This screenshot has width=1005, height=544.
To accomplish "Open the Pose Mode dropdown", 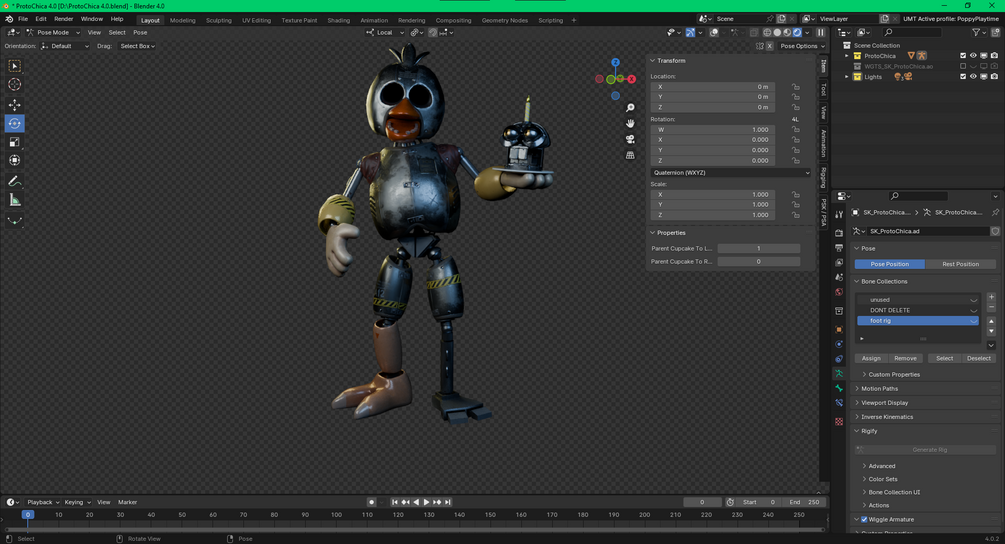I will tap(52, 32).
